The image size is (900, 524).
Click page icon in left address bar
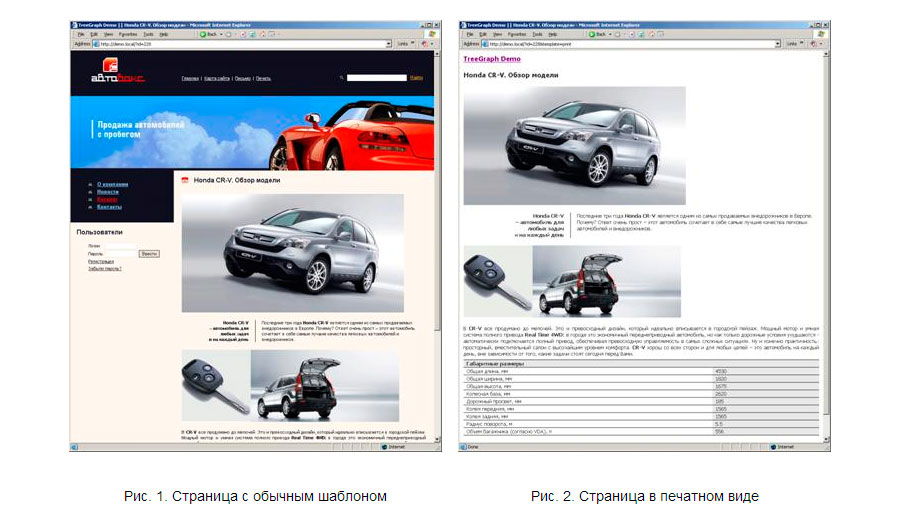click(96, 44)
